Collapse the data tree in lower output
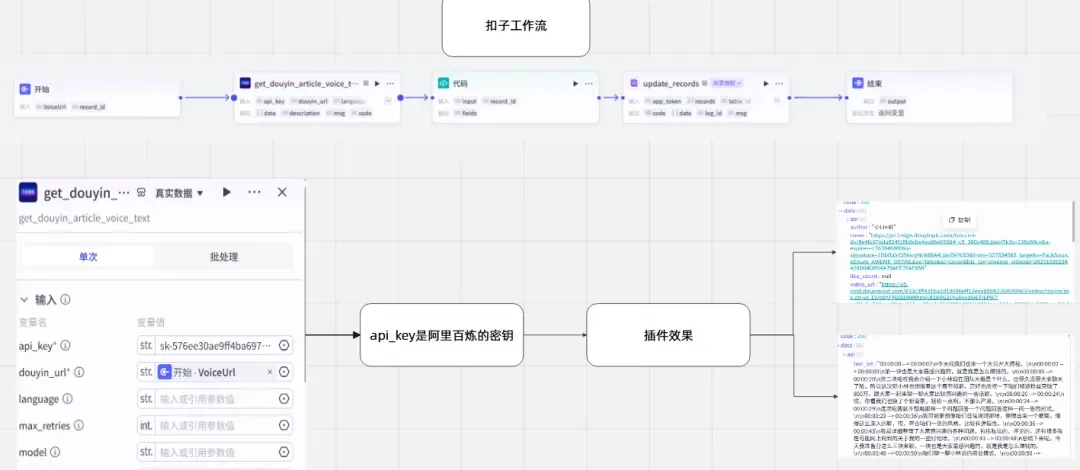1080x470 pixels. 842,345
